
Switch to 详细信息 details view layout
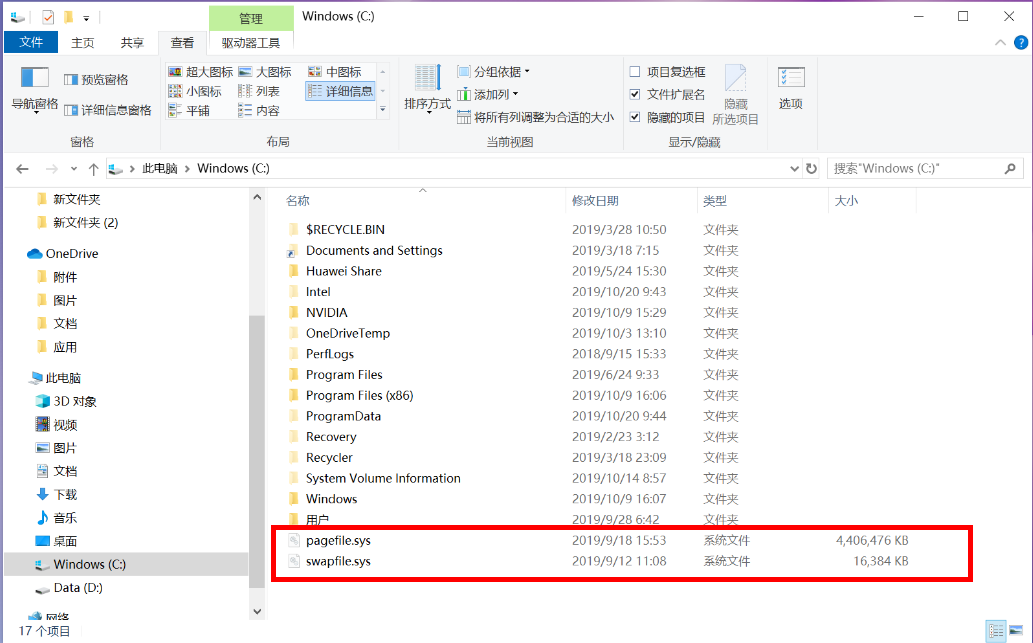coord(341,91)
